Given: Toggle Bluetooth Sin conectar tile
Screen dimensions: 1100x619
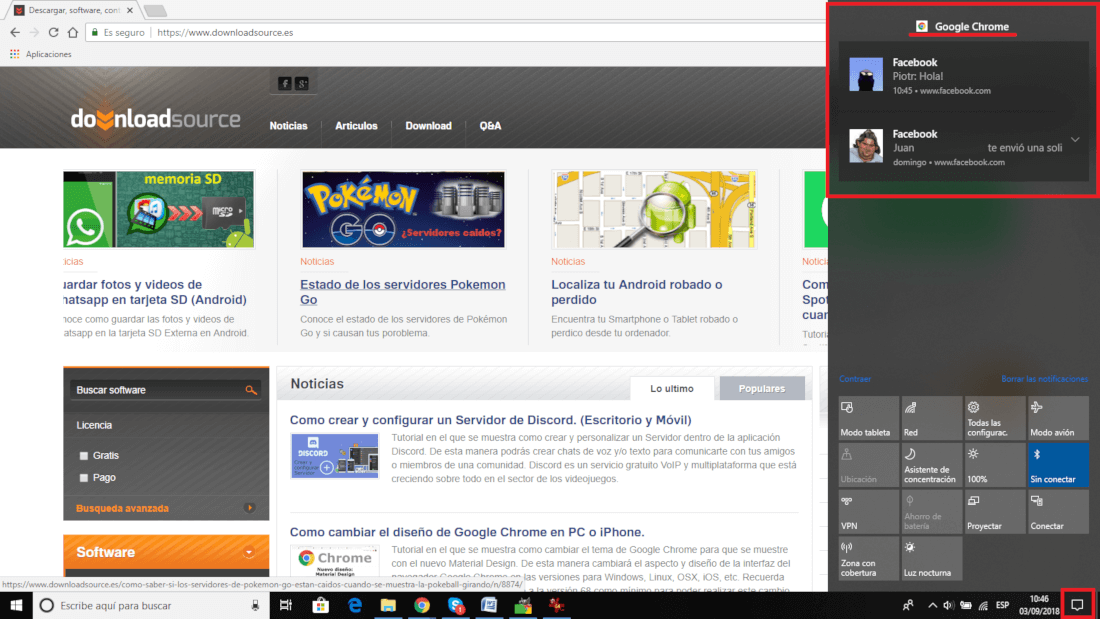Looking at the screenshot, I should pyautogui.click(x=1058, y=465).
